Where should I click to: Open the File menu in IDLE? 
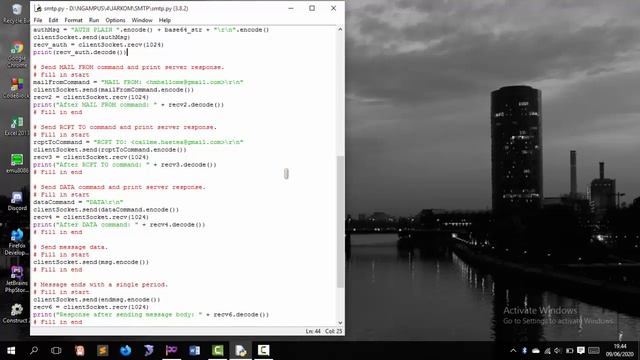pyautogui.click(x=38, y=20)
